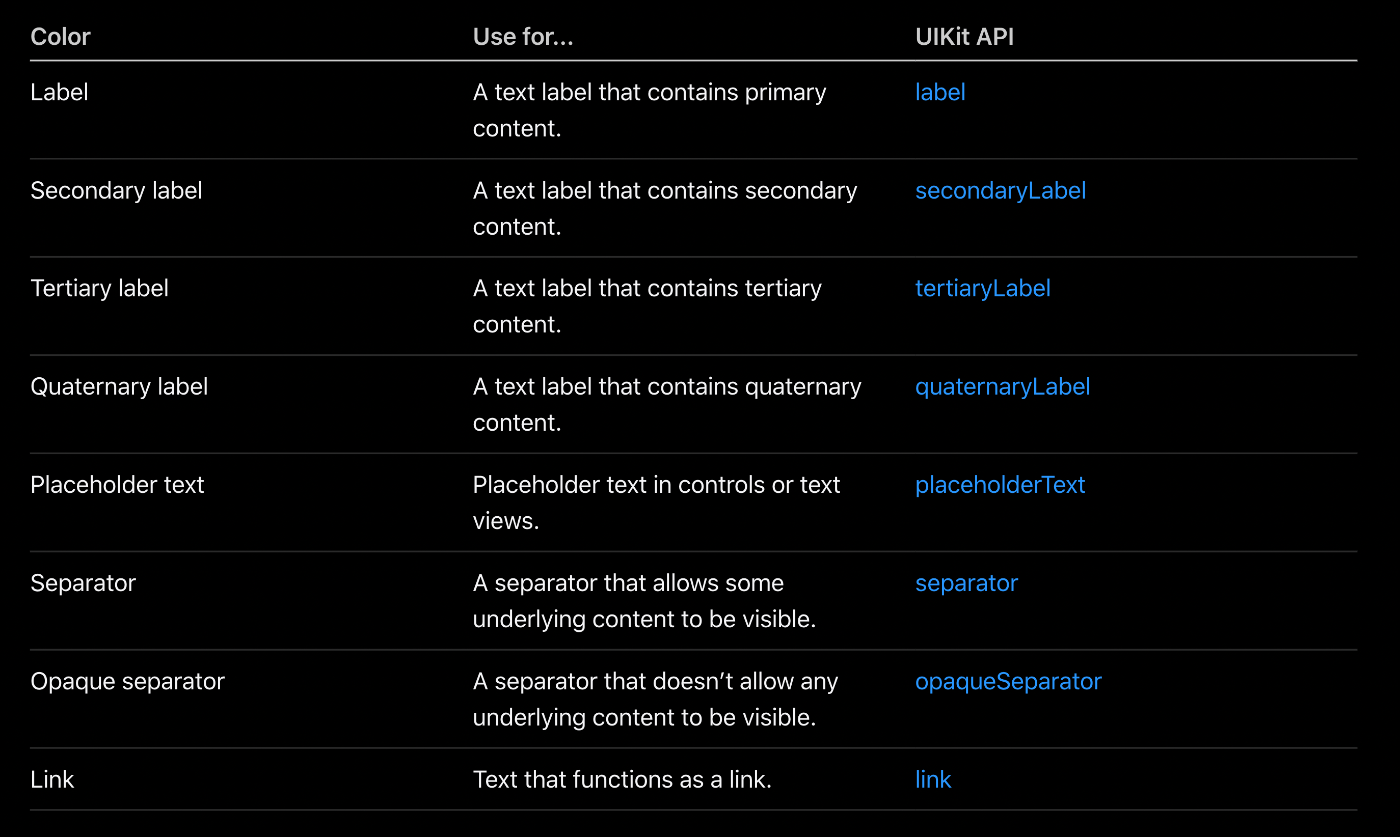The image size is (1400, 837).
Task: Click the UIKit API column header
Action: coord(965,37)
